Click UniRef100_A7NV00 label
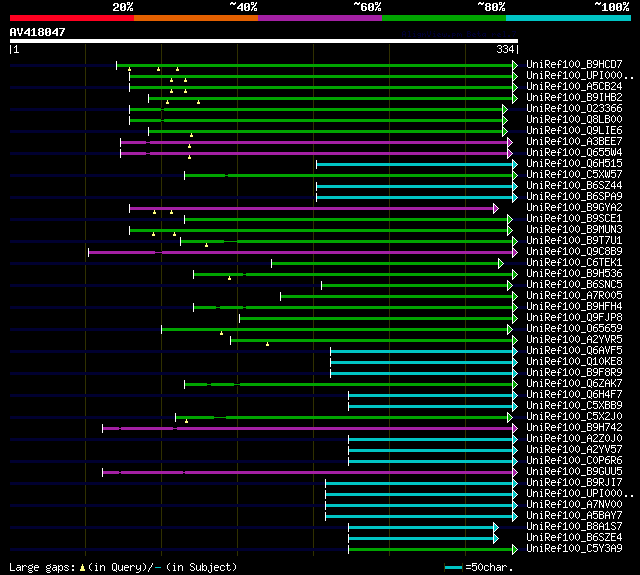 click(x=574, y=505)
